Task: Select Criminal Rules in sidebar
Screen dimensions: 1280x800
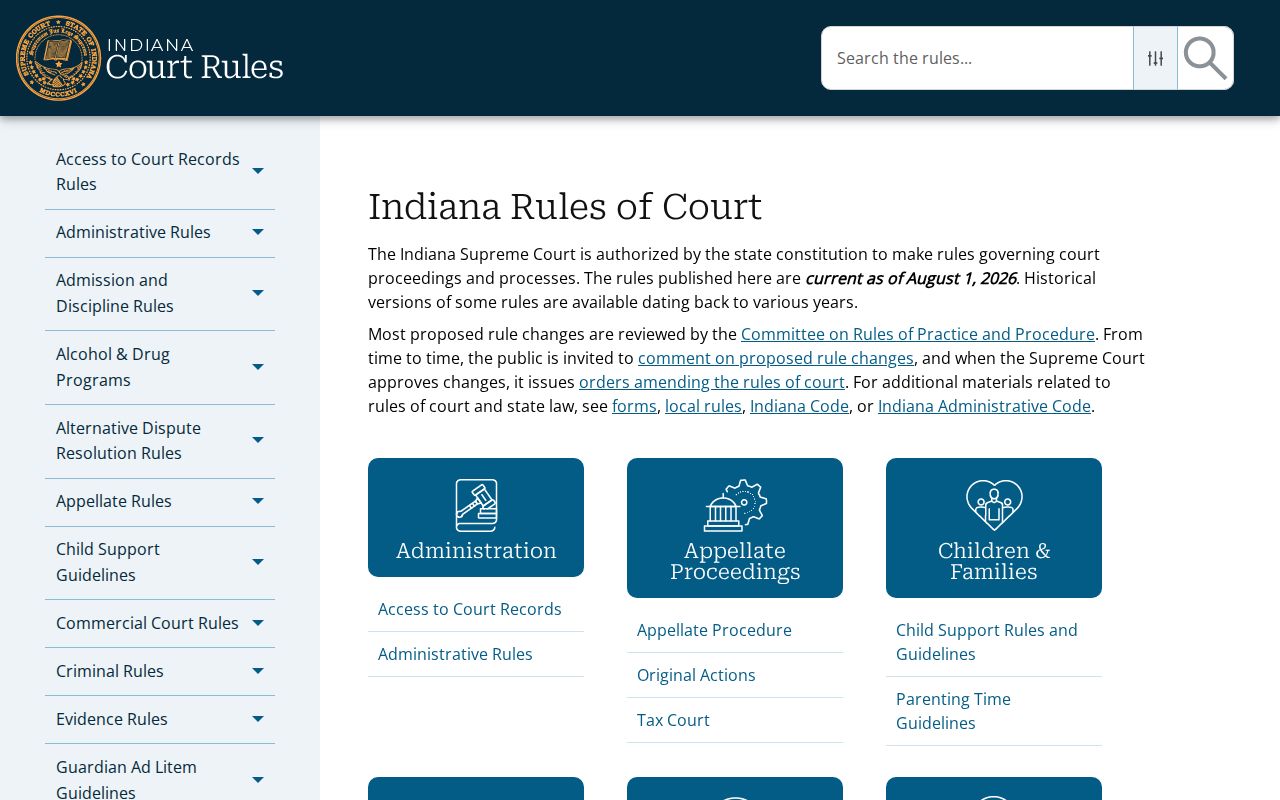Action: coord(110,671)
